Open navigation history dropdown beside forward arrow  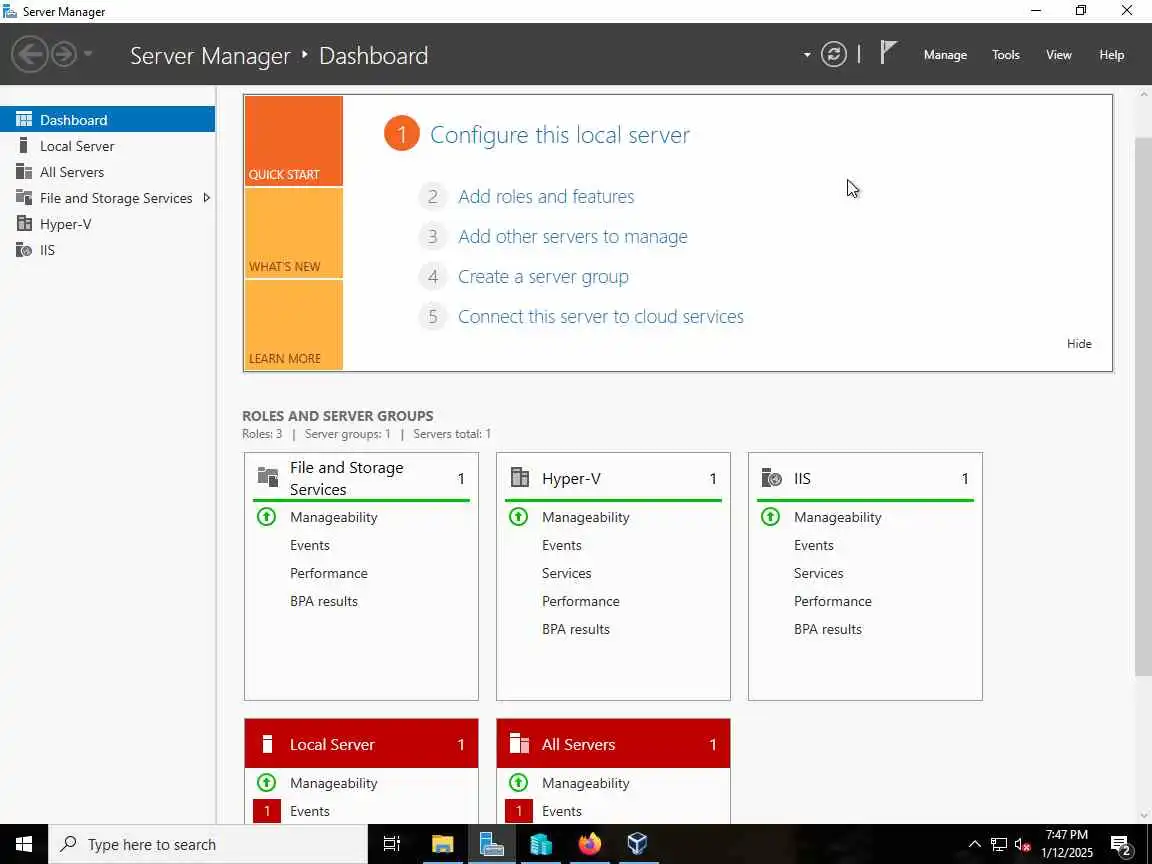coord(87,54)
